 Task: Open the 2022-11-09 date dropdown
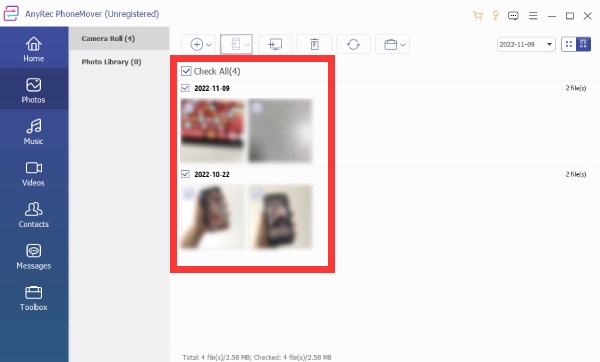coord(526,44)
